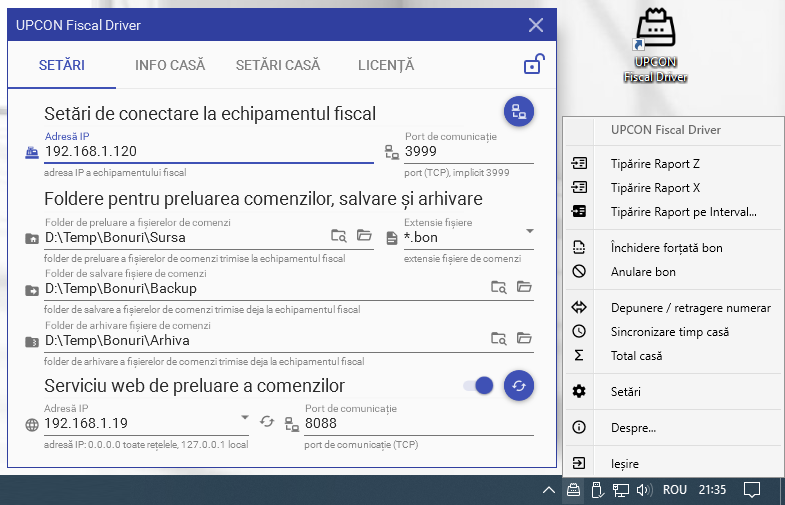Search folder icon for D:\Temp\Bonuri\Backup

click(499, 287)
